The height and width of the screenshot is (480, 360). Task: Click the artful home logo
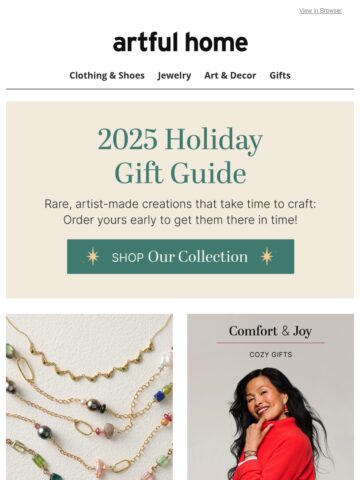click(180, 42)
